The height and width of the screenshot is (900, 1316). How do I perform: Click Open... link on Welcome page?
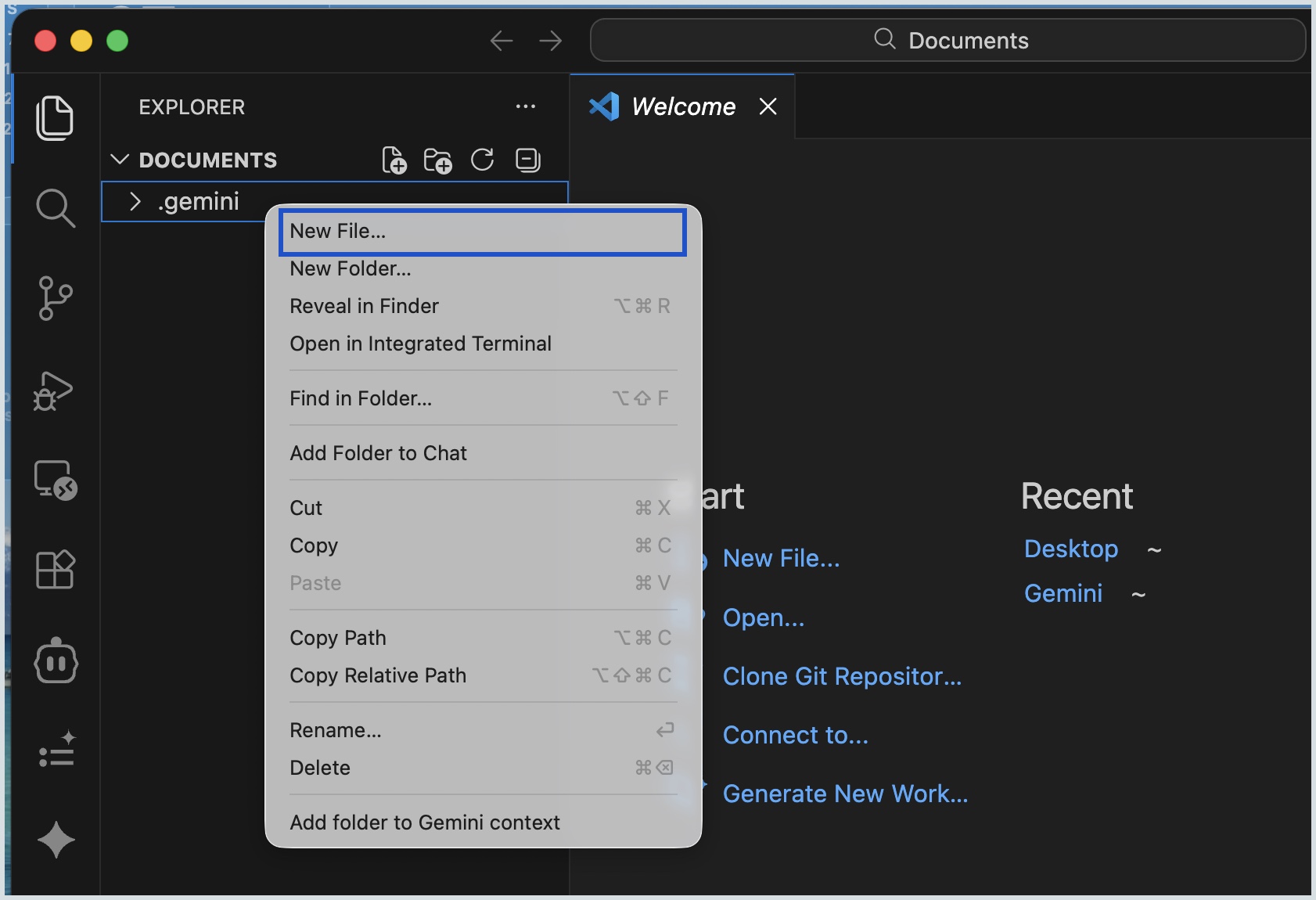pos(764,617)
